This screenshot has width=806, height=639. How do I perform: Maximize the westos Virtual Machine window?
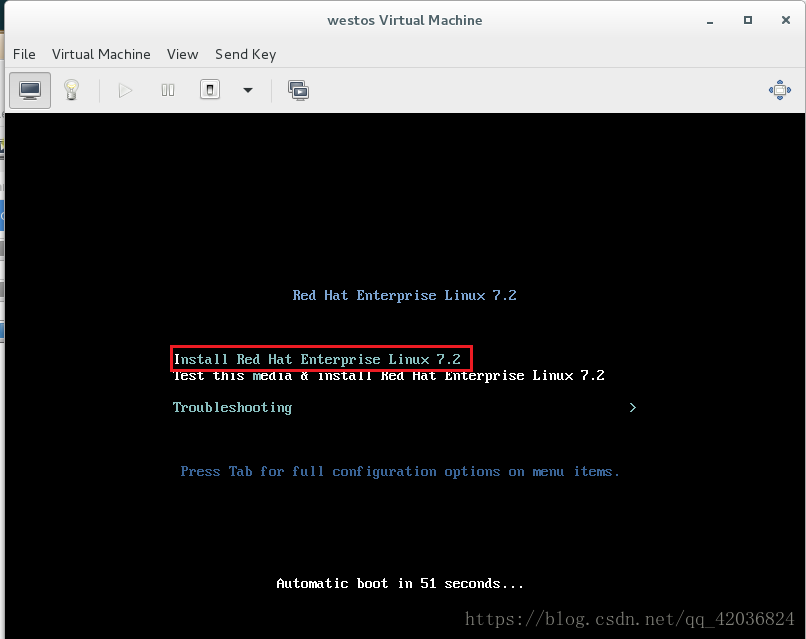click(748, 20)
